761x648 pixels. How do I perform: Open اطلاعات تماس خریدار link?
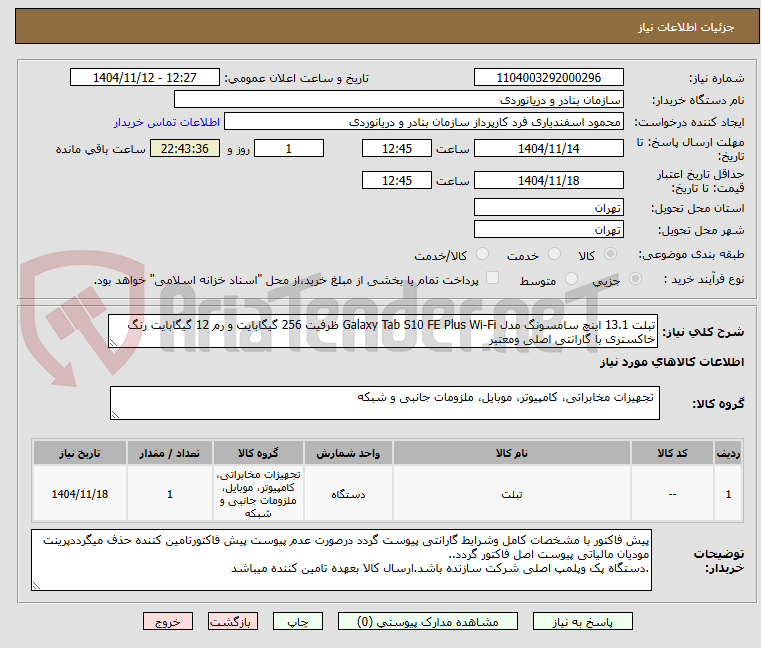(167, 122)
